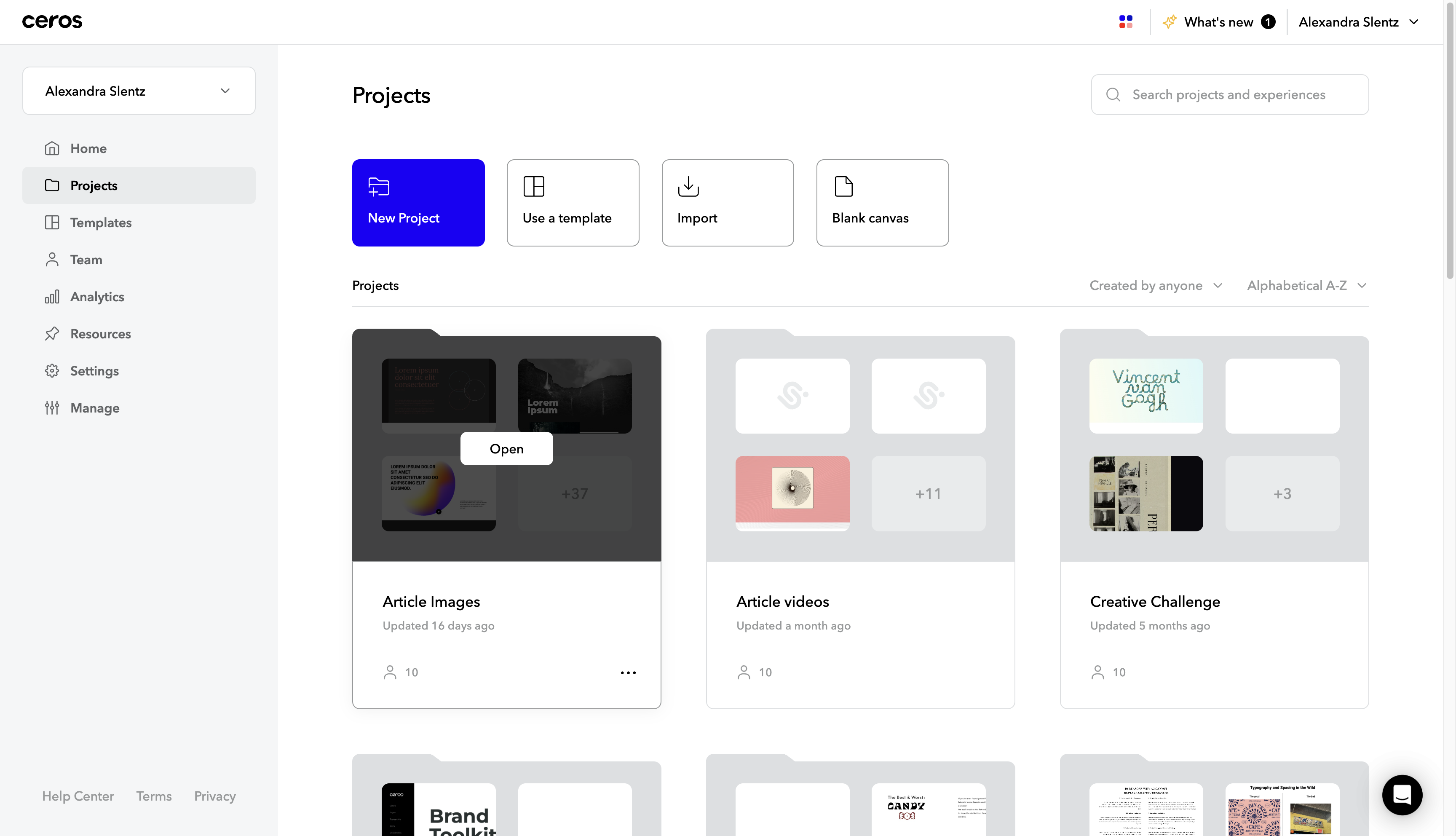The image size is (1456, 836).
Task: Open the Created by anyone filter
Action: 1156,285
